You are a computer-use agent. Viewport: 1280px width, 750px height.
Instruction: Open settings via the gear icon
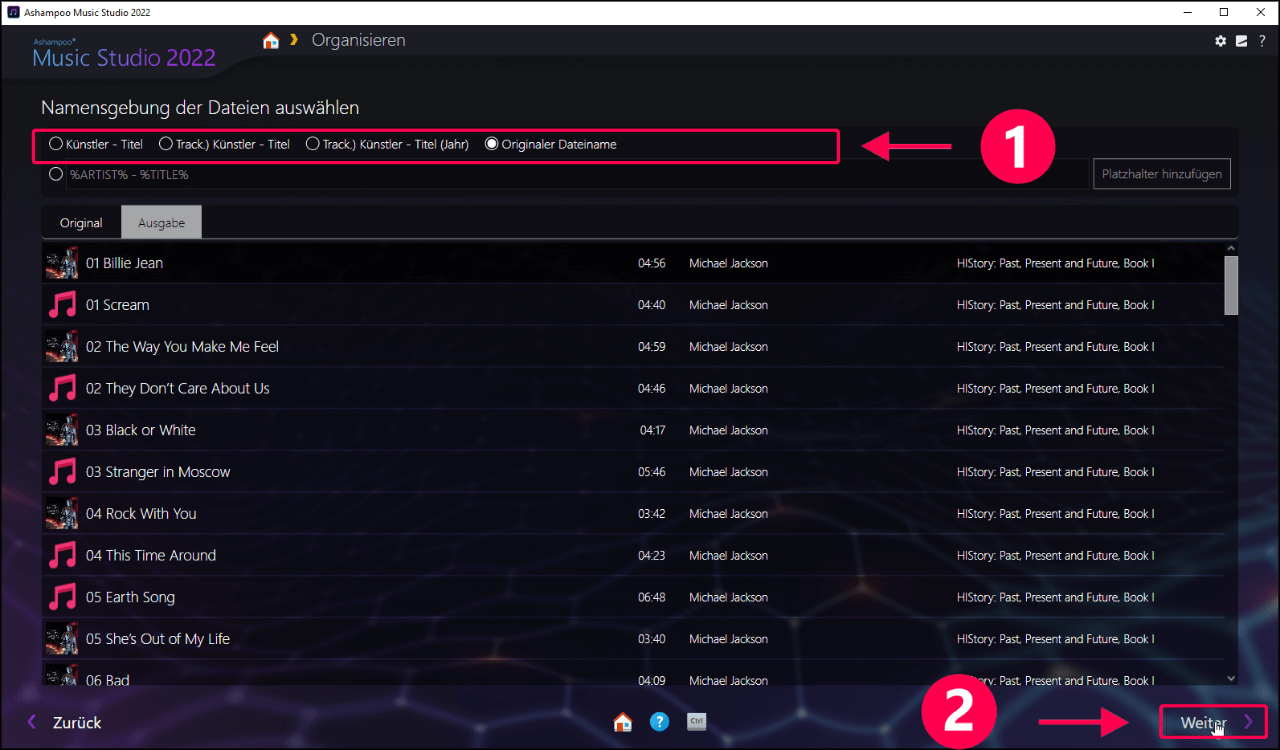[1220, 41]
